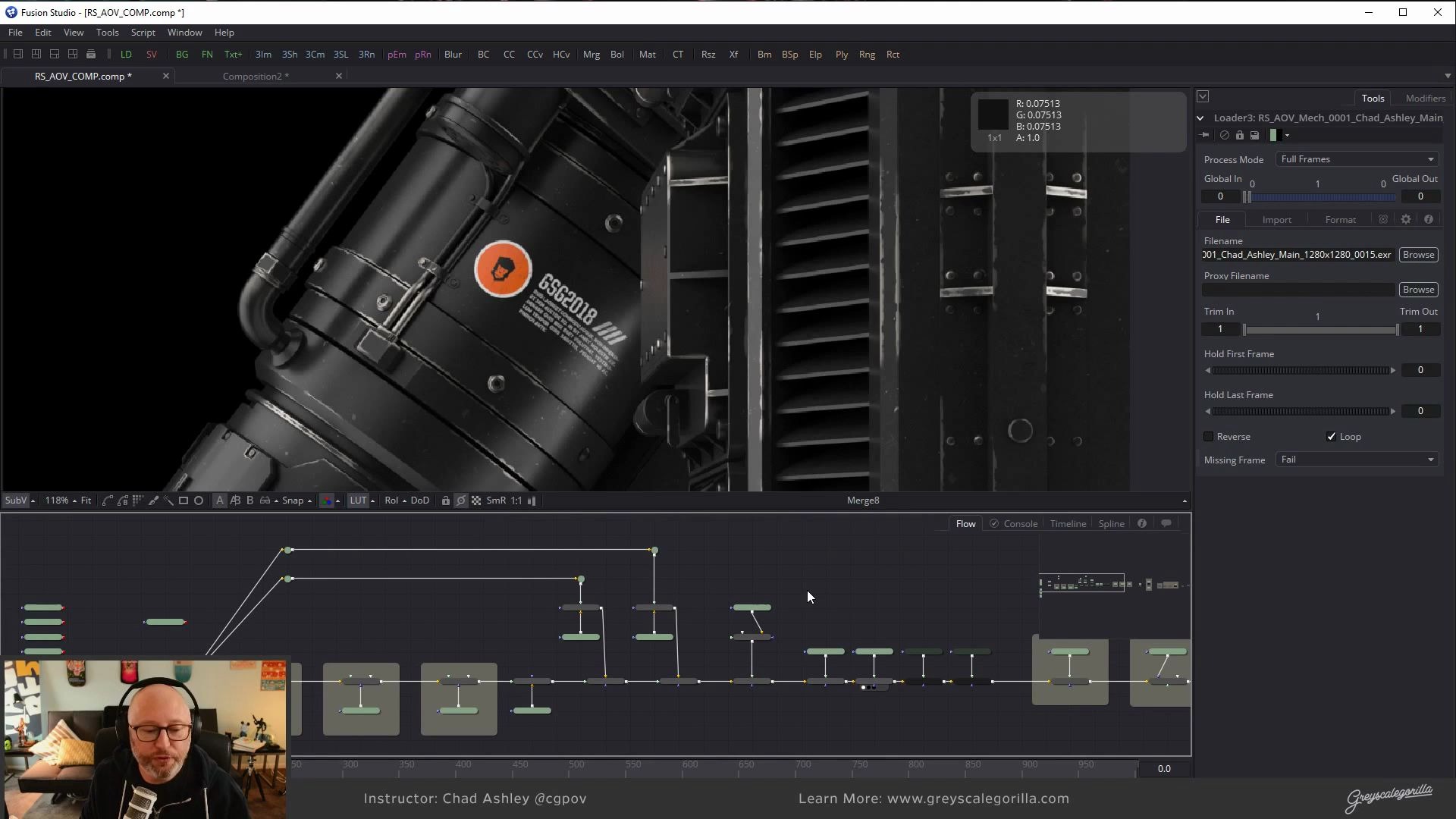Click the wand icon in viewer toolbar
Viewport: 1456px width, 819px height.
(x=168, y=500)
